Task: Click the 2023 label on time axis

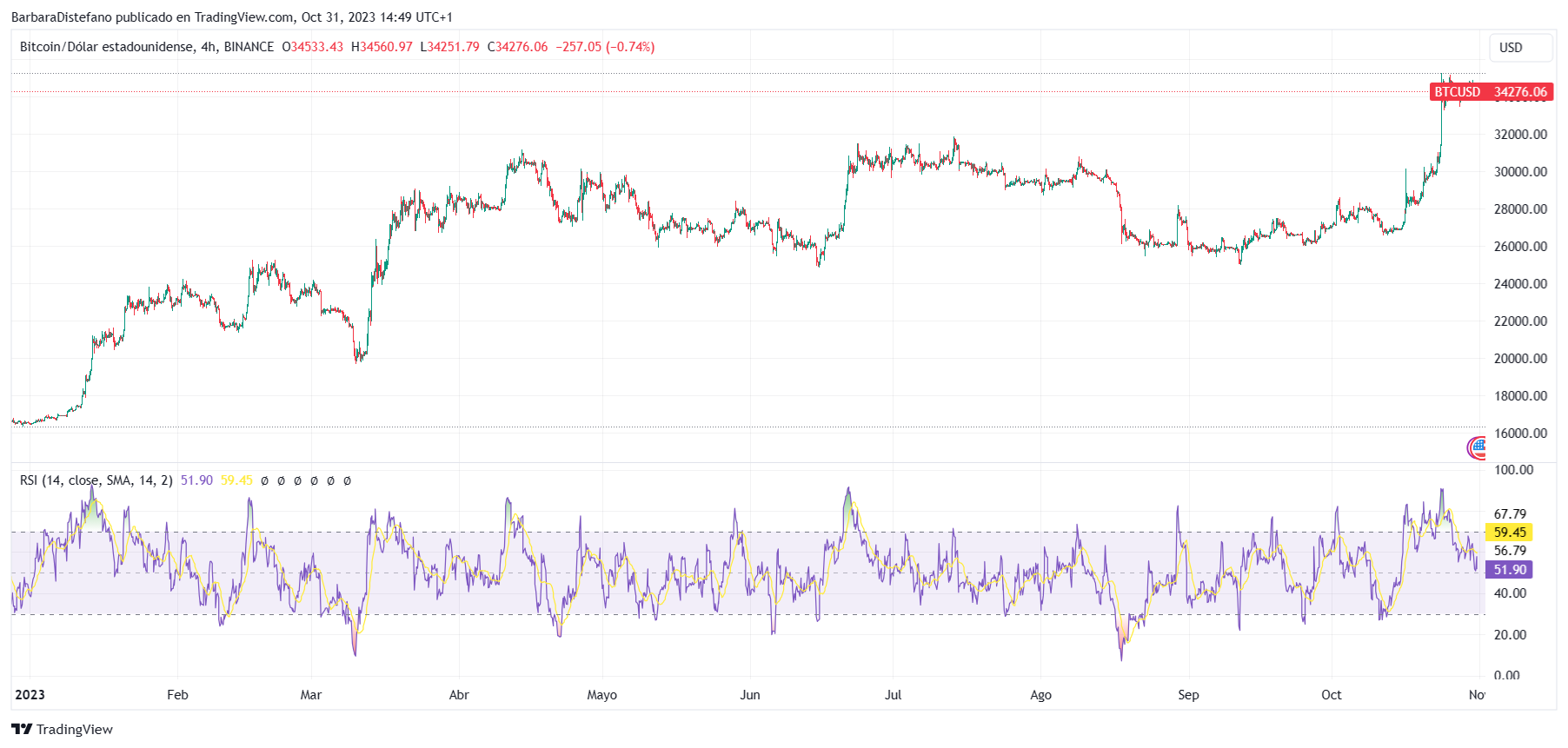Action: tap(30, 695)
